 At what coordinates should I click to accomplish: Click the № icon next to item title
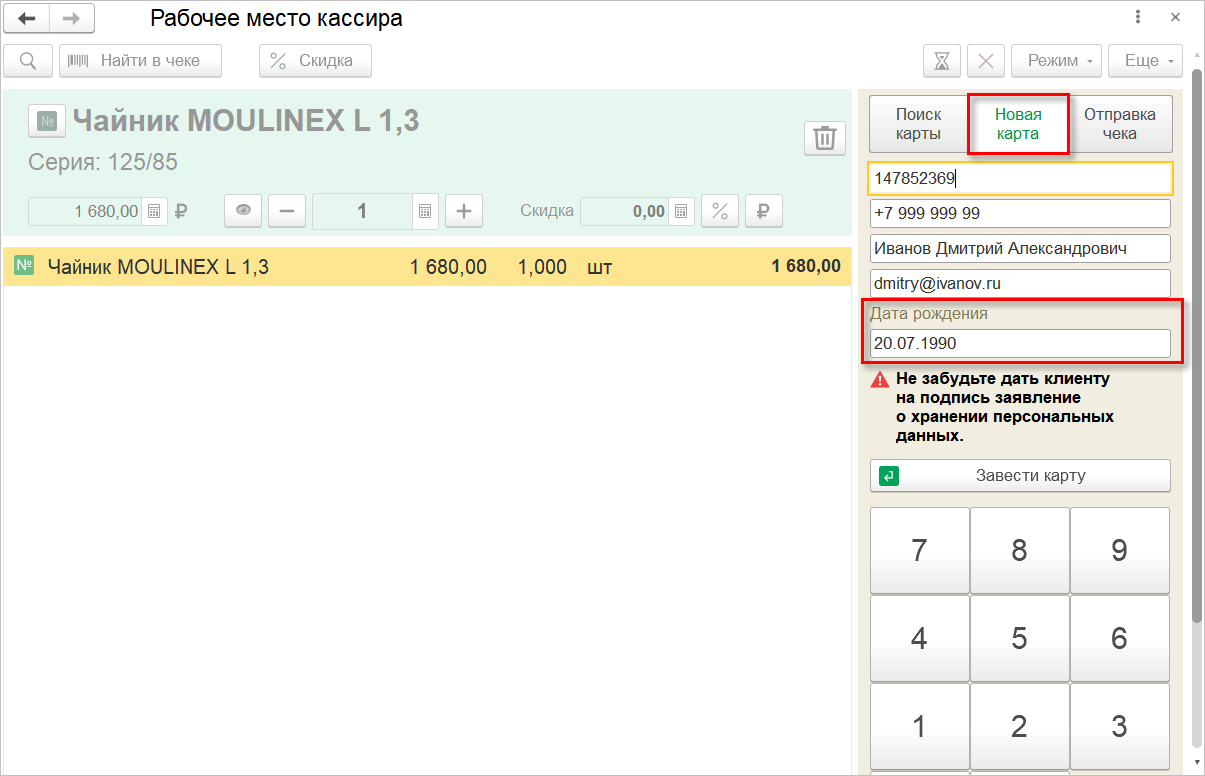click(x=47, y=121)
